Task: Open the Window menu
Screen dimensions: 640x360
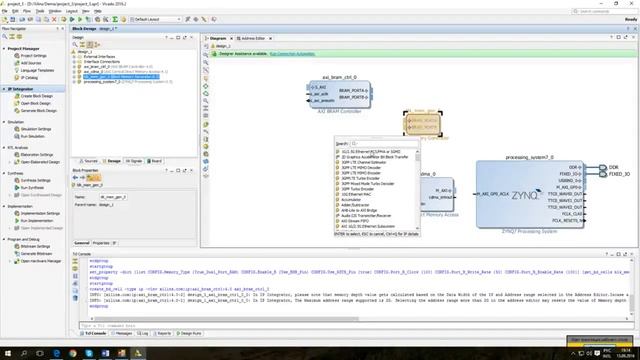Action: pyautogui.click(x=55, y=11)
